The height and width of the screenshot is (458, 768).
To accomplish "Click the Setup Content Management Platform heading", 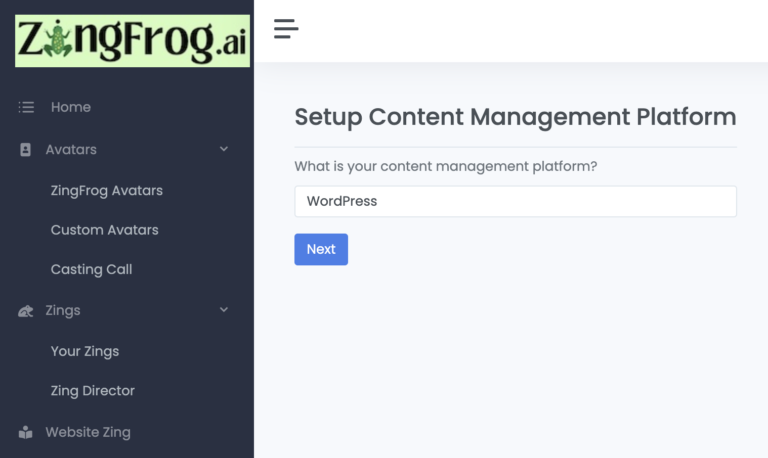I will [x=515, y=117].
